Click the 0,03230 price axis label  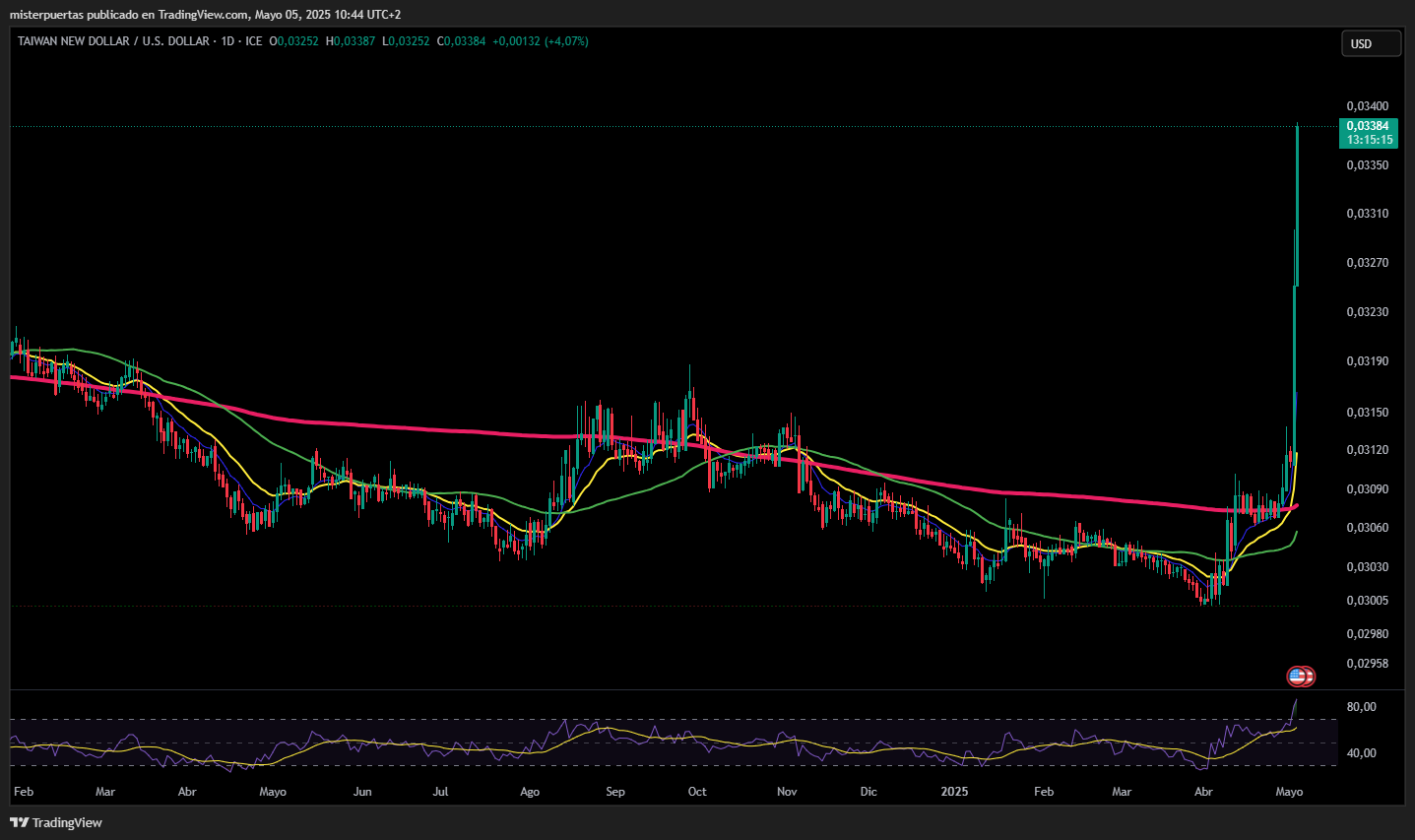pos(1368,312)
